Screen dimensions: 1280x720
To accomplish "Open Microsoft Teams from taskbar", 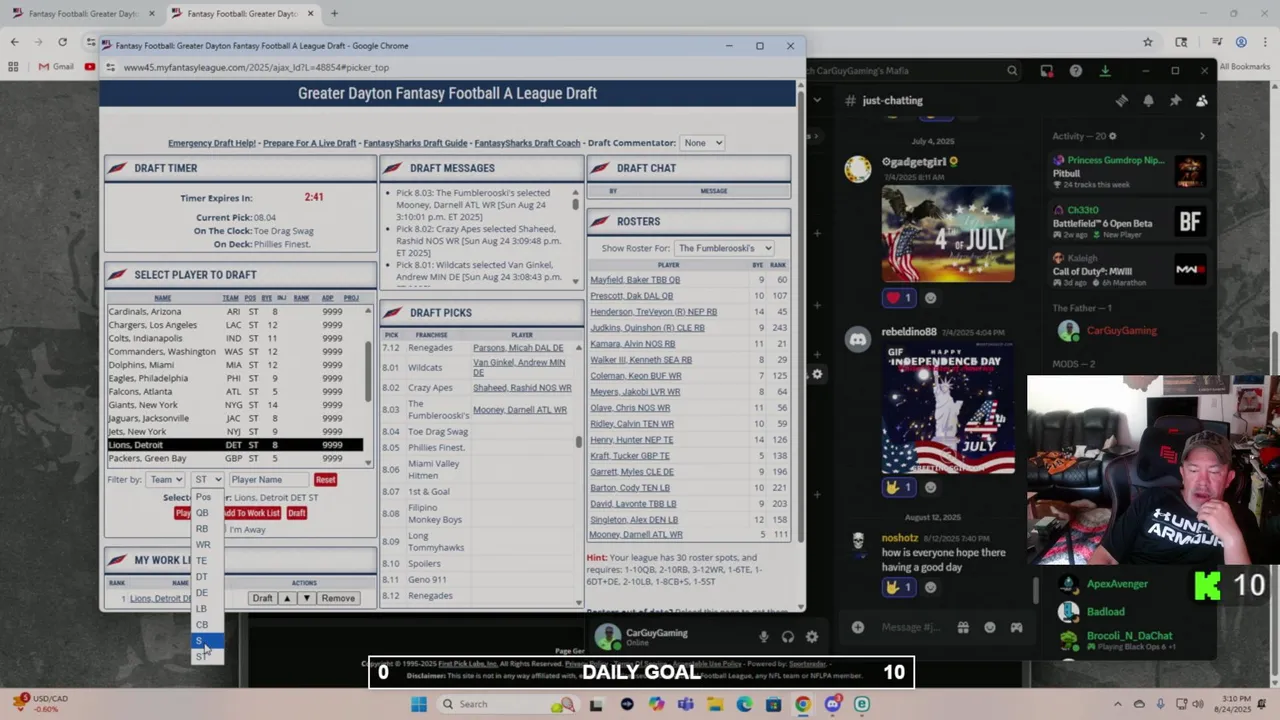I will tap(685, 704).
